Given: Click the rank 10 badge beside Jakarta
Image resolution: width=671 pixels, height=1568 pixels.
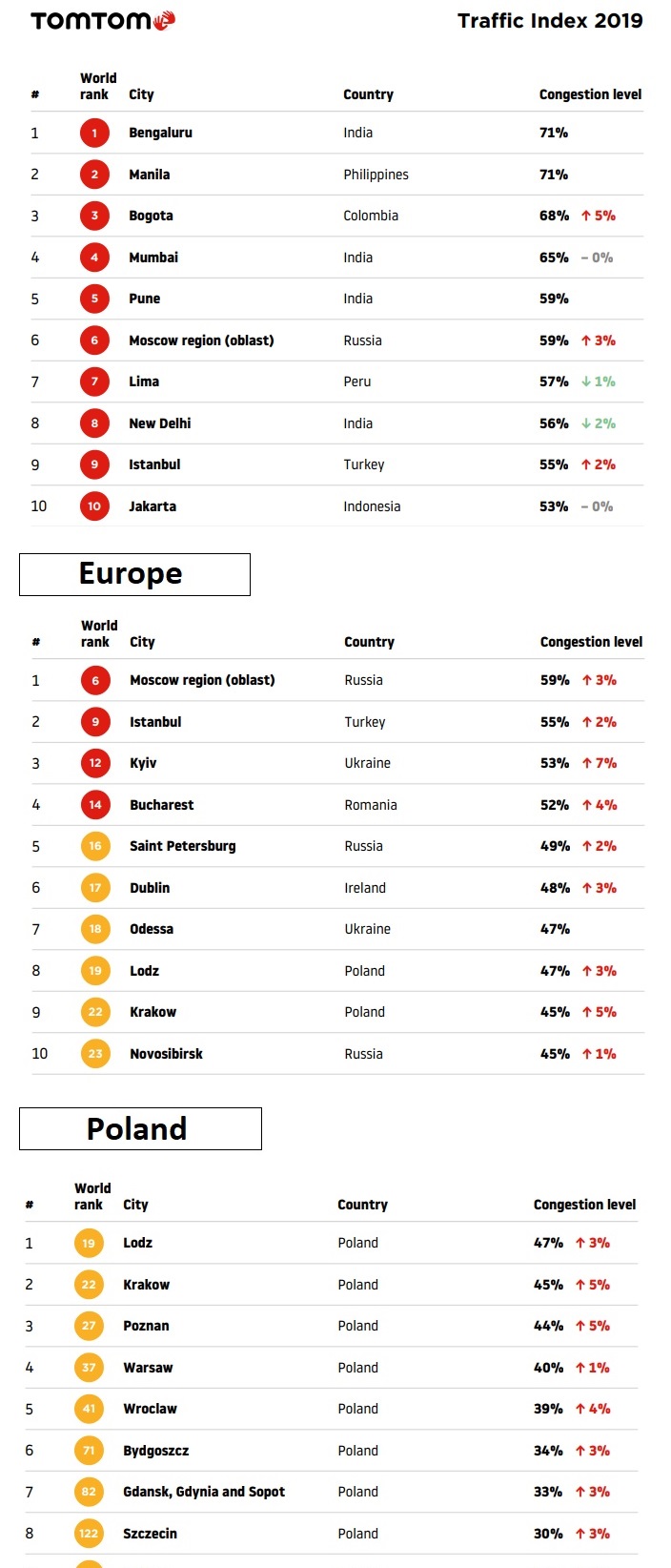Looking at the screenshot, I should [x=94, y=506].
